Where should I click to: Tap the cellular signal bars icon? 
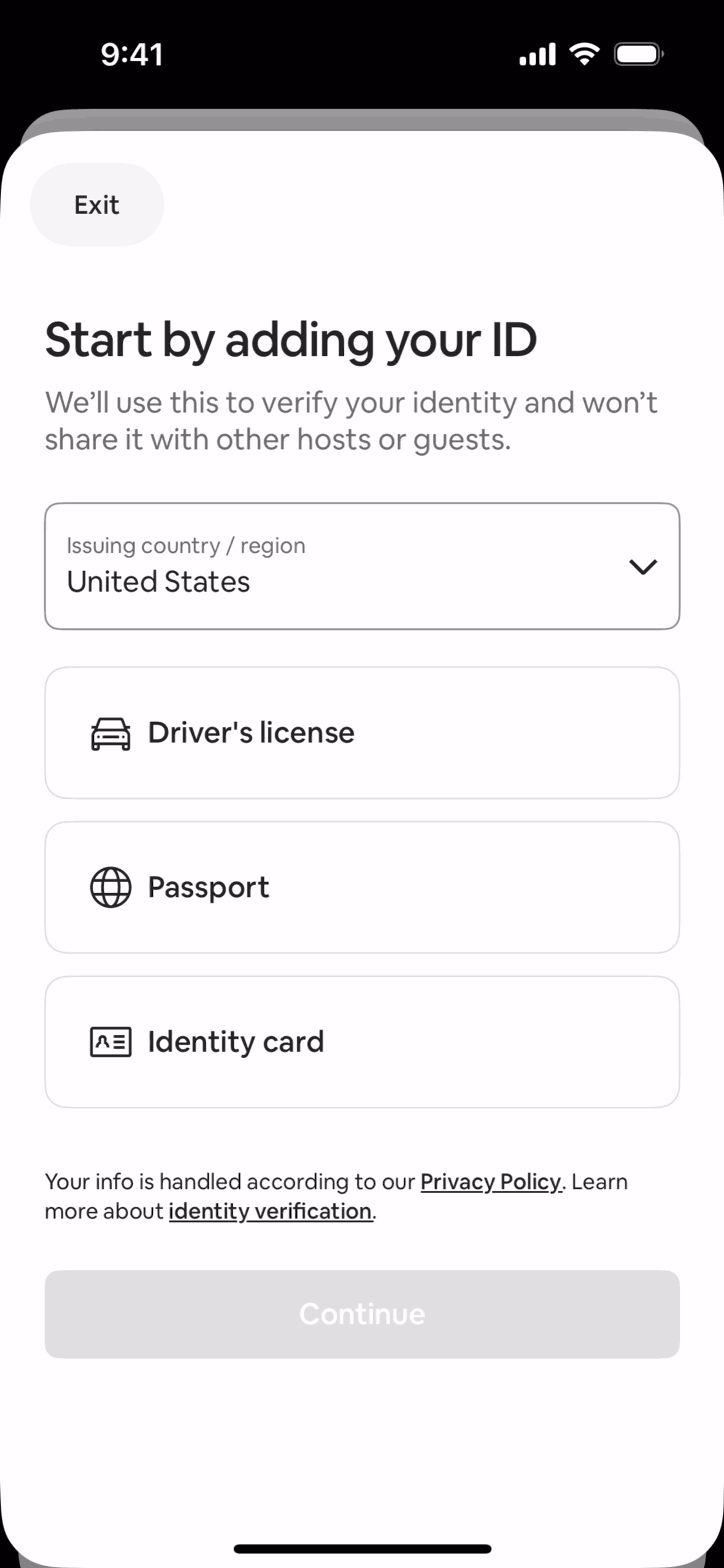pos(537,54)
